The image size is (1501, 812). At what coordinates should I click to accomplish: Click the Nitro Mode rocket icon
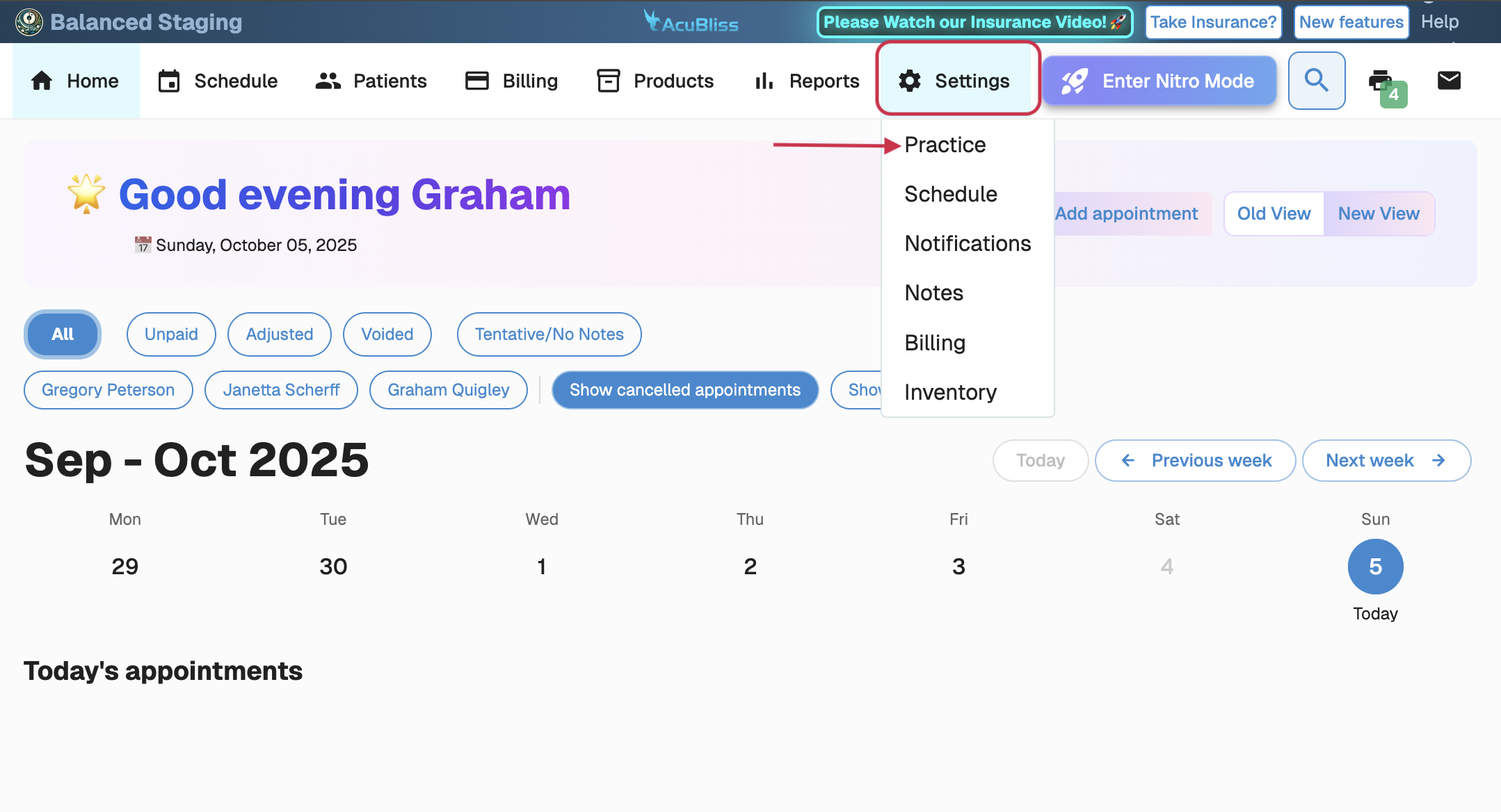(x=1075, y=81)
